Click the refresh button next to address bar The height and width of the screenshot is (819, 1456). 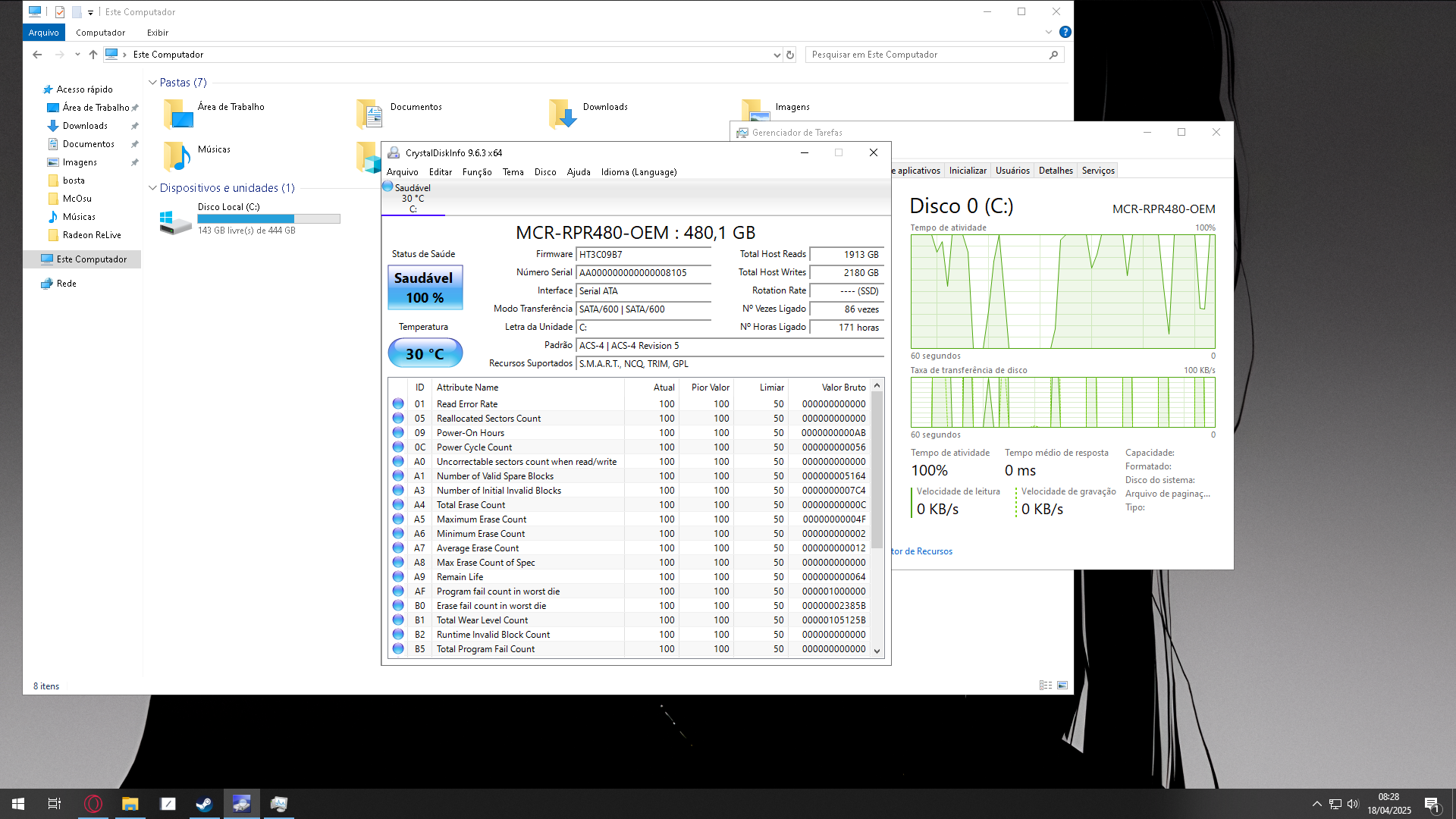pos(790,55)
